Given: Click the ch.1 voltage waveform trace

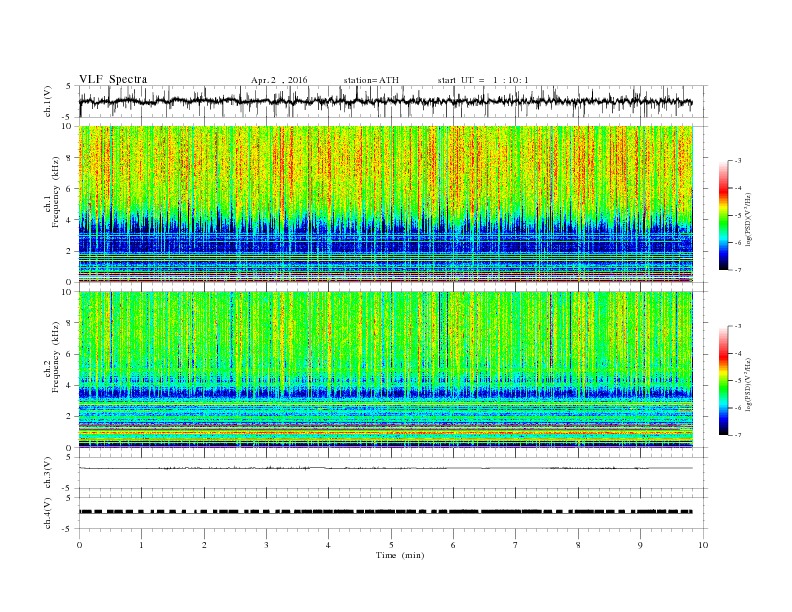Looking at the screenshot, I should [x=385, y=101].
